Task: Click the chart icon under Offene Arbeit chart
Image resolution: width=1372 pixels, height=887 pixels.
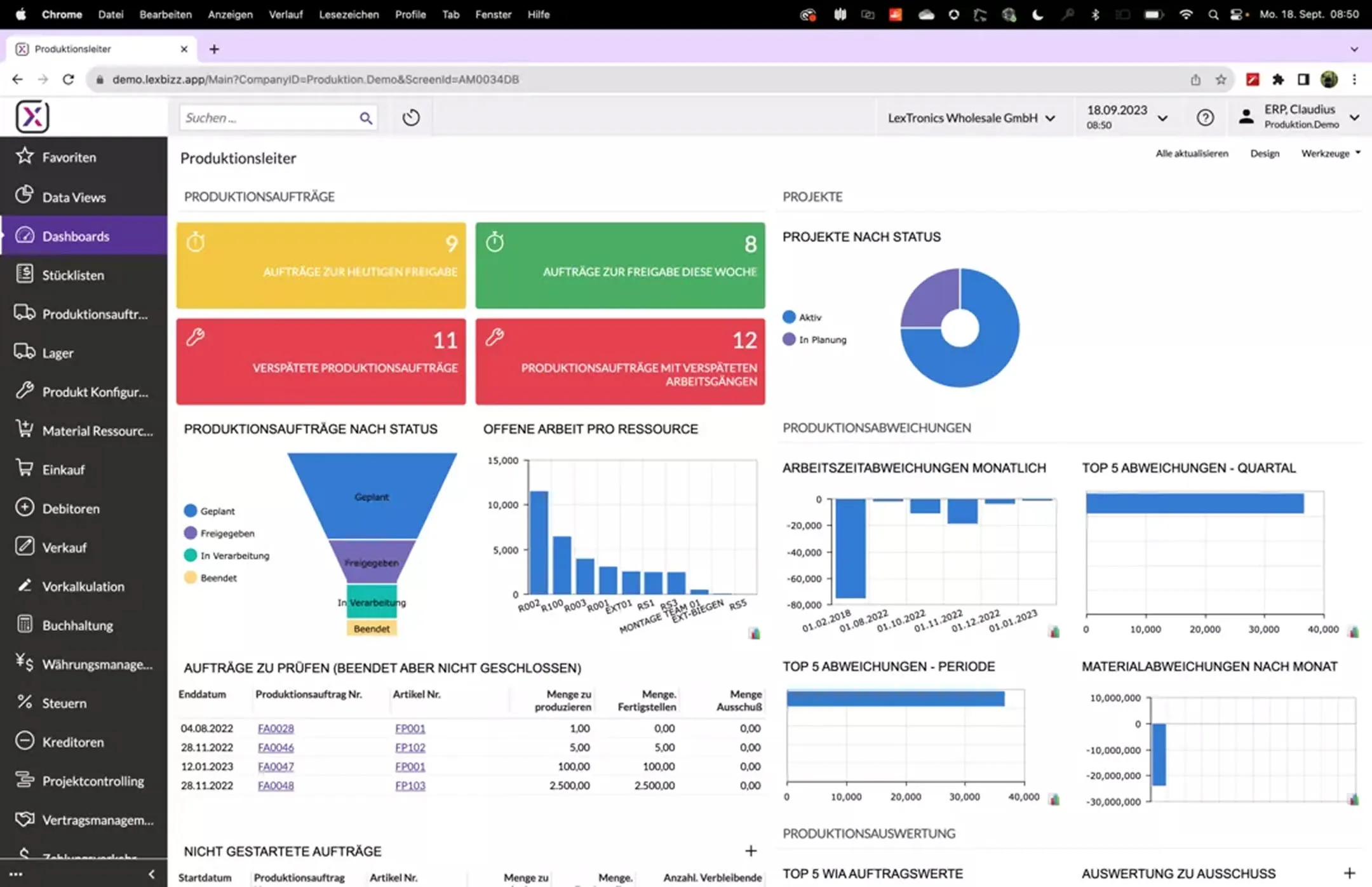Action: [x=754, y=633]
